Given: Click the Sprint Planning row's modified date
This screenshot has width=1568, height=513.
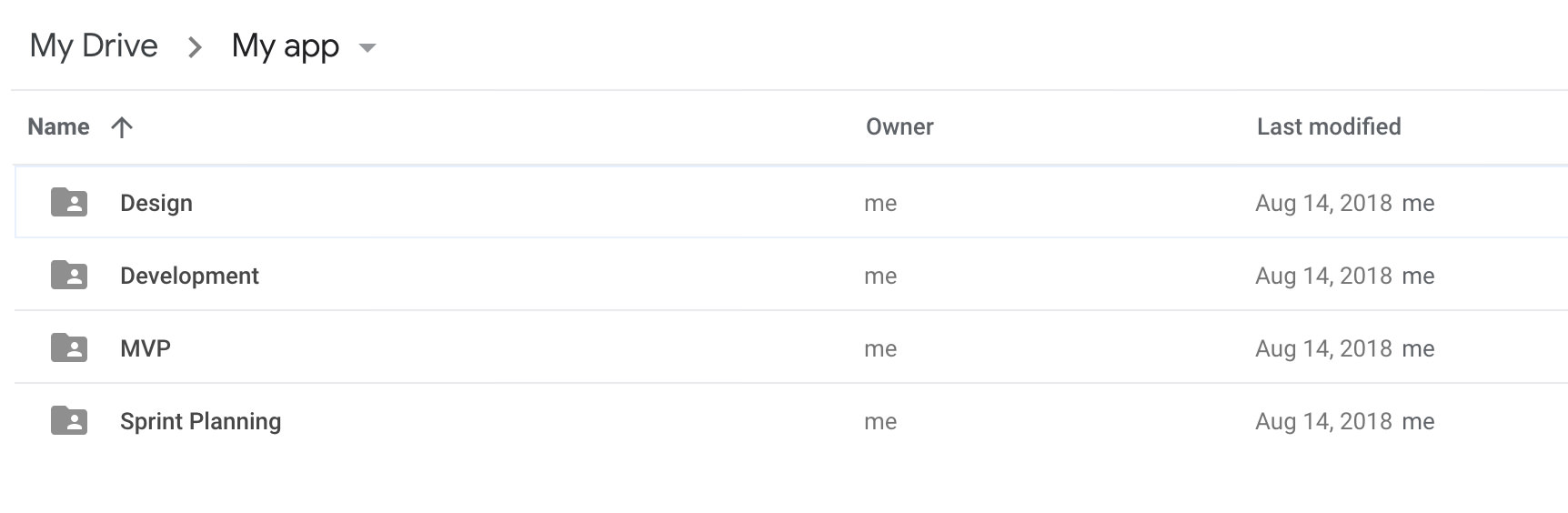Looking at the screenshot, I should (x=1323, y=421).
